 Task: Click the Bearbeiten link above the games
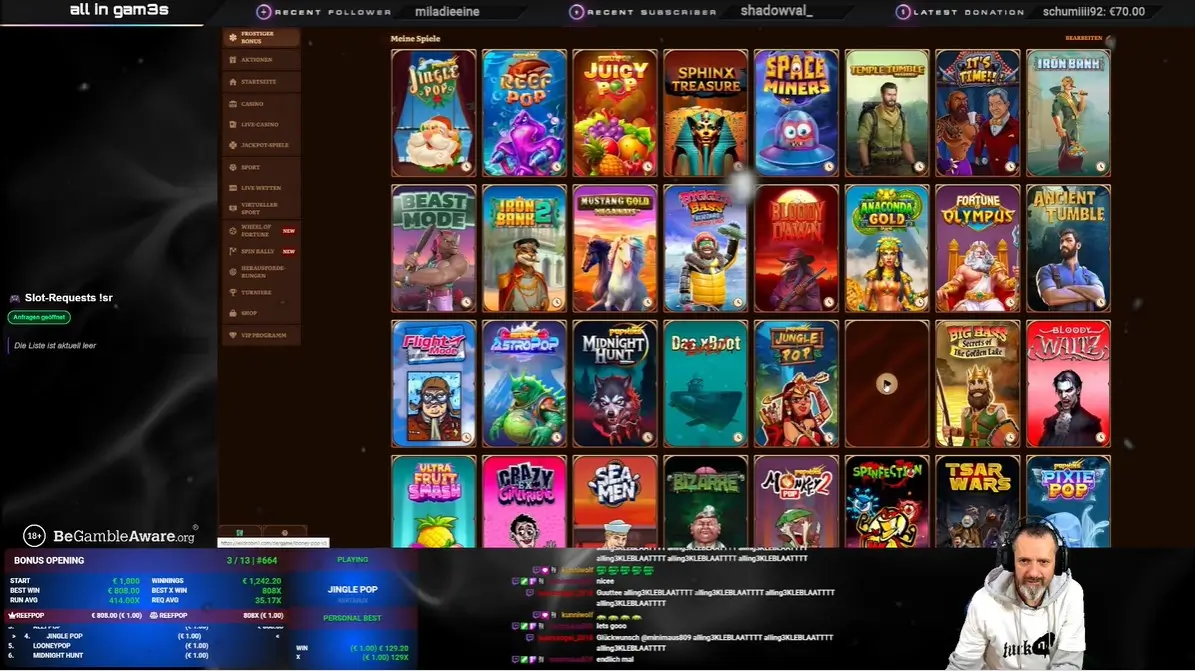1083,38
